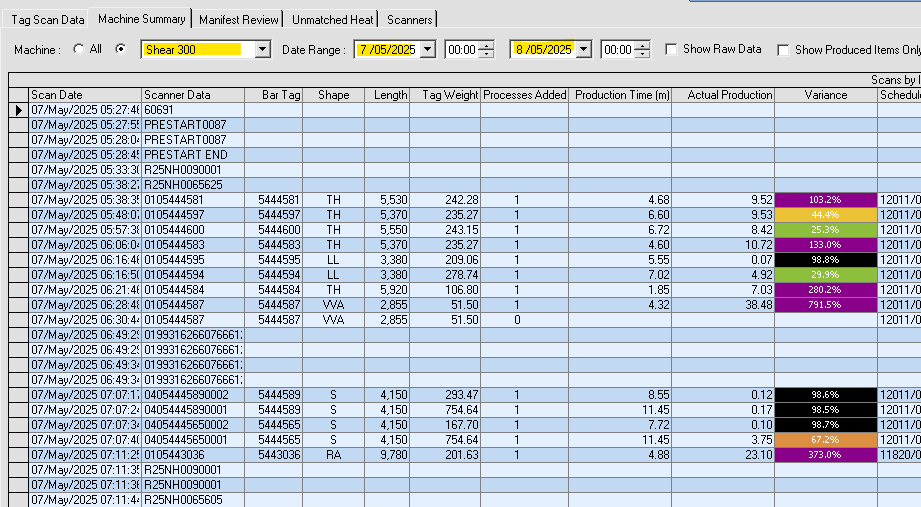
Task: Open the Manifest Review tab
Action: (238, 19)
